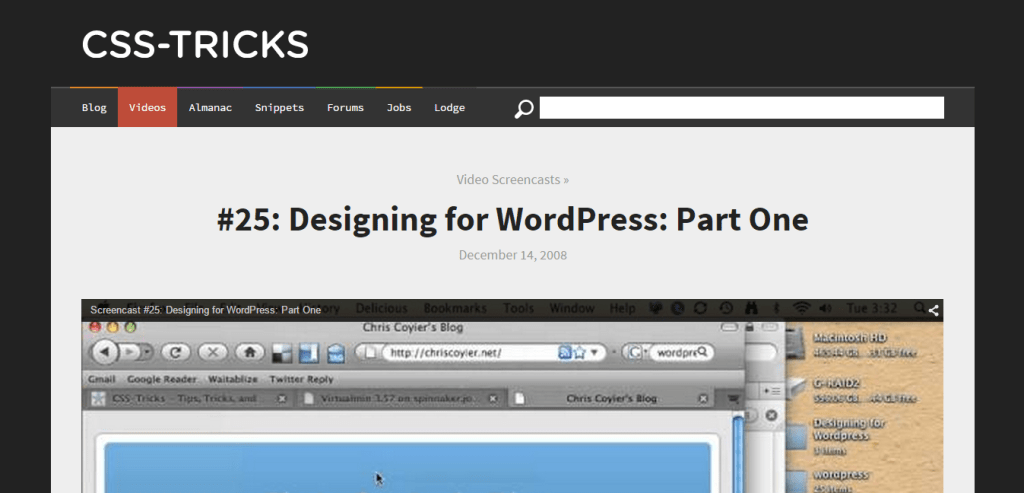1024x493 pixels.
Task: Open the Almanac section
Action: click(210, 108)
